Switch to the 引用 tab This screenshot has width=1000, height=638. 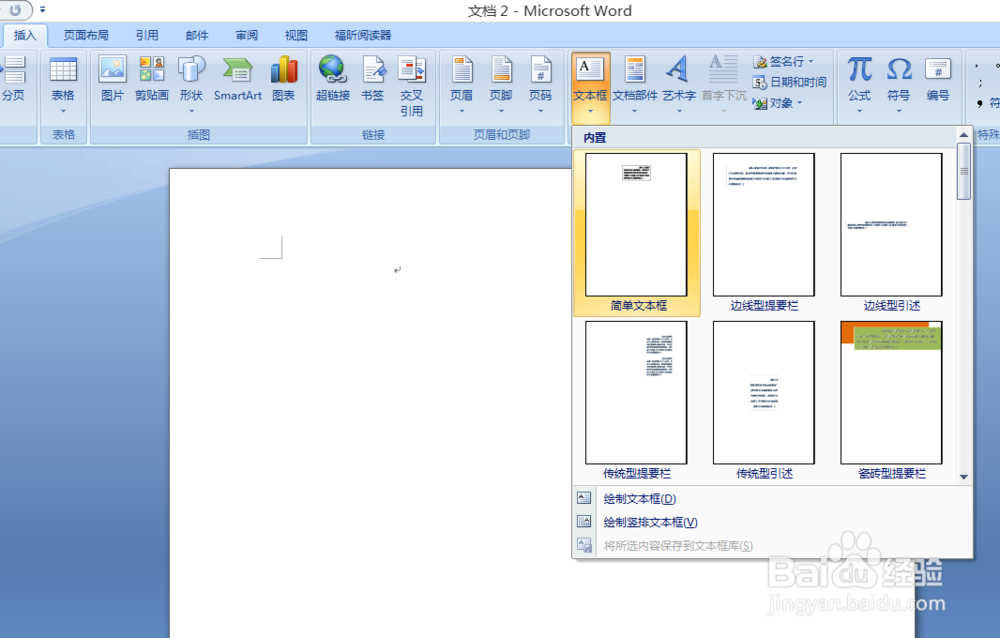coord(147,35)
